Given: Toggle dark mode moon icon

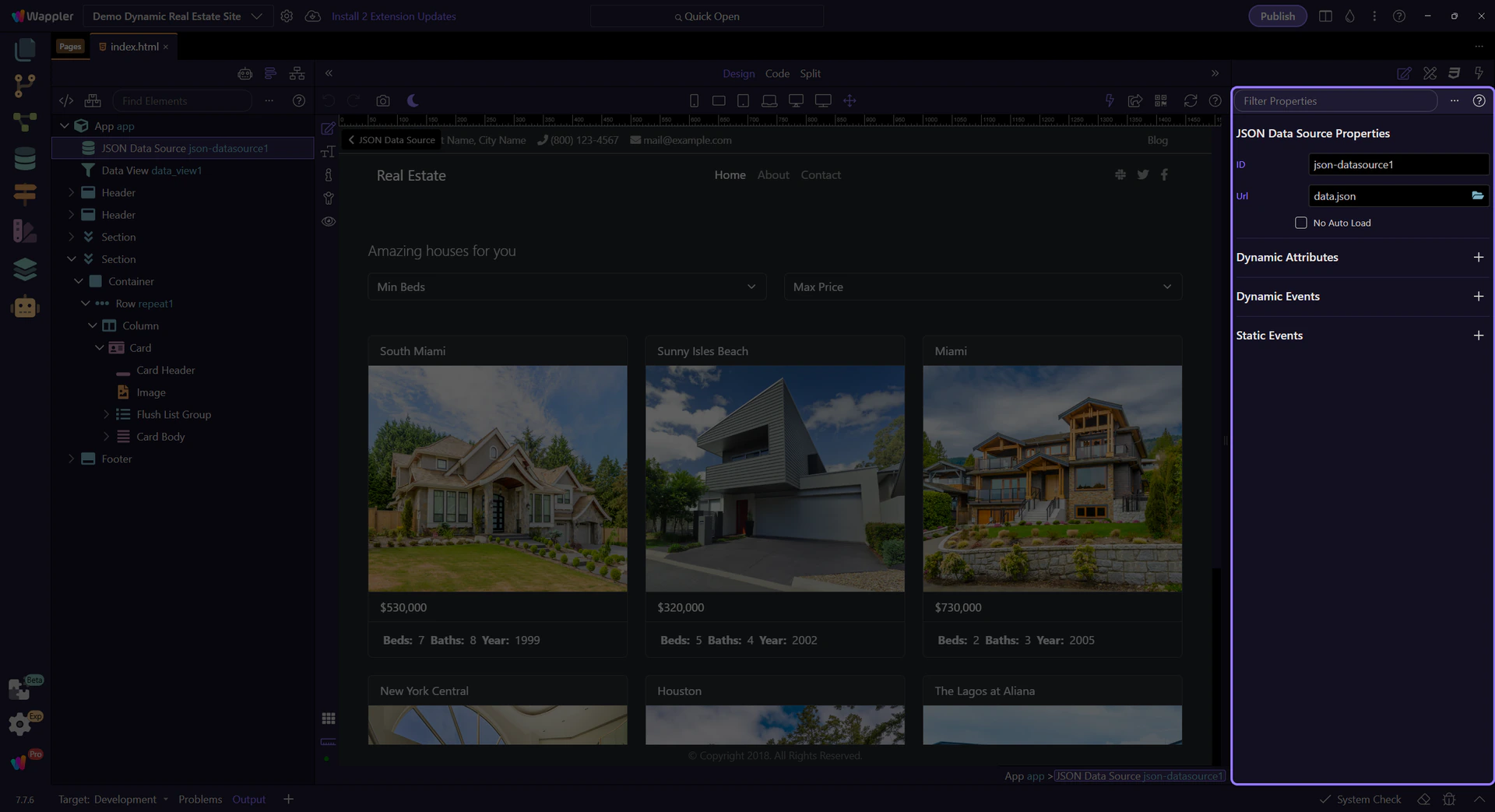Looking at the screenshot, I should click(x=413, y=100).
